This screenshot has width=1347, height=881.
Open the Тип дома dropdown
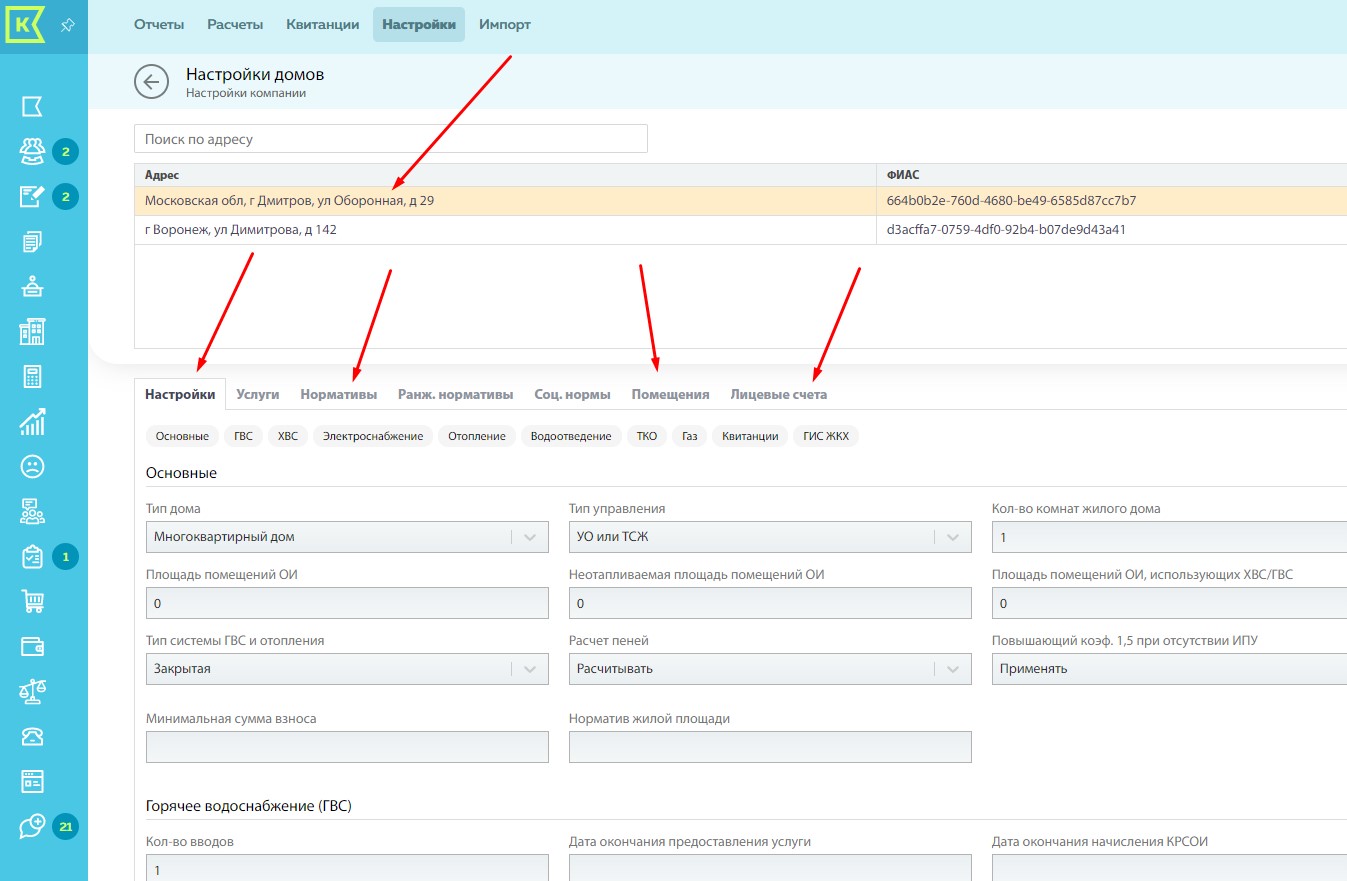347,537
